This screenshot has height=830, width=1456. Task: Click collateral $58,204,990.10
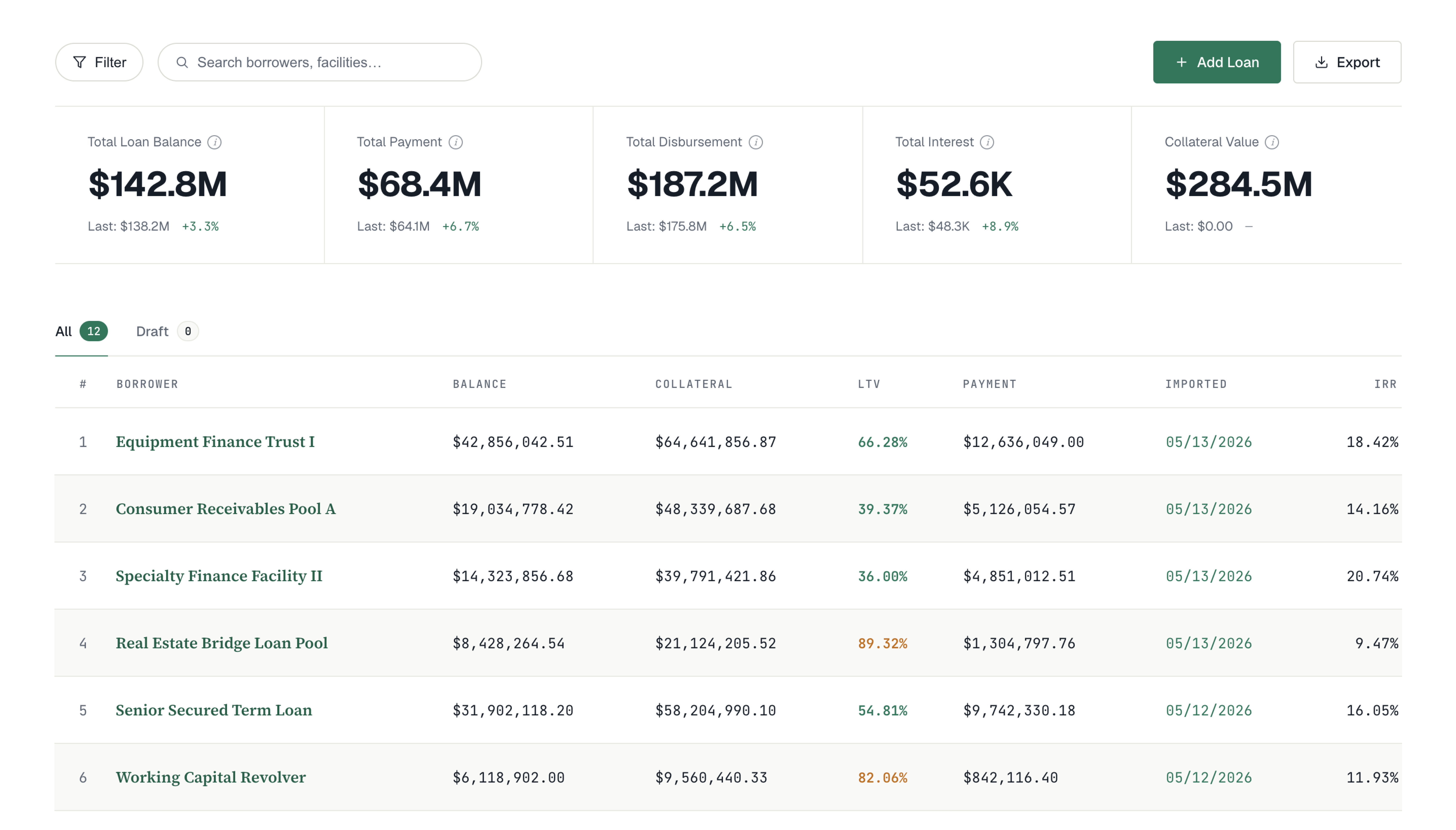716,711
